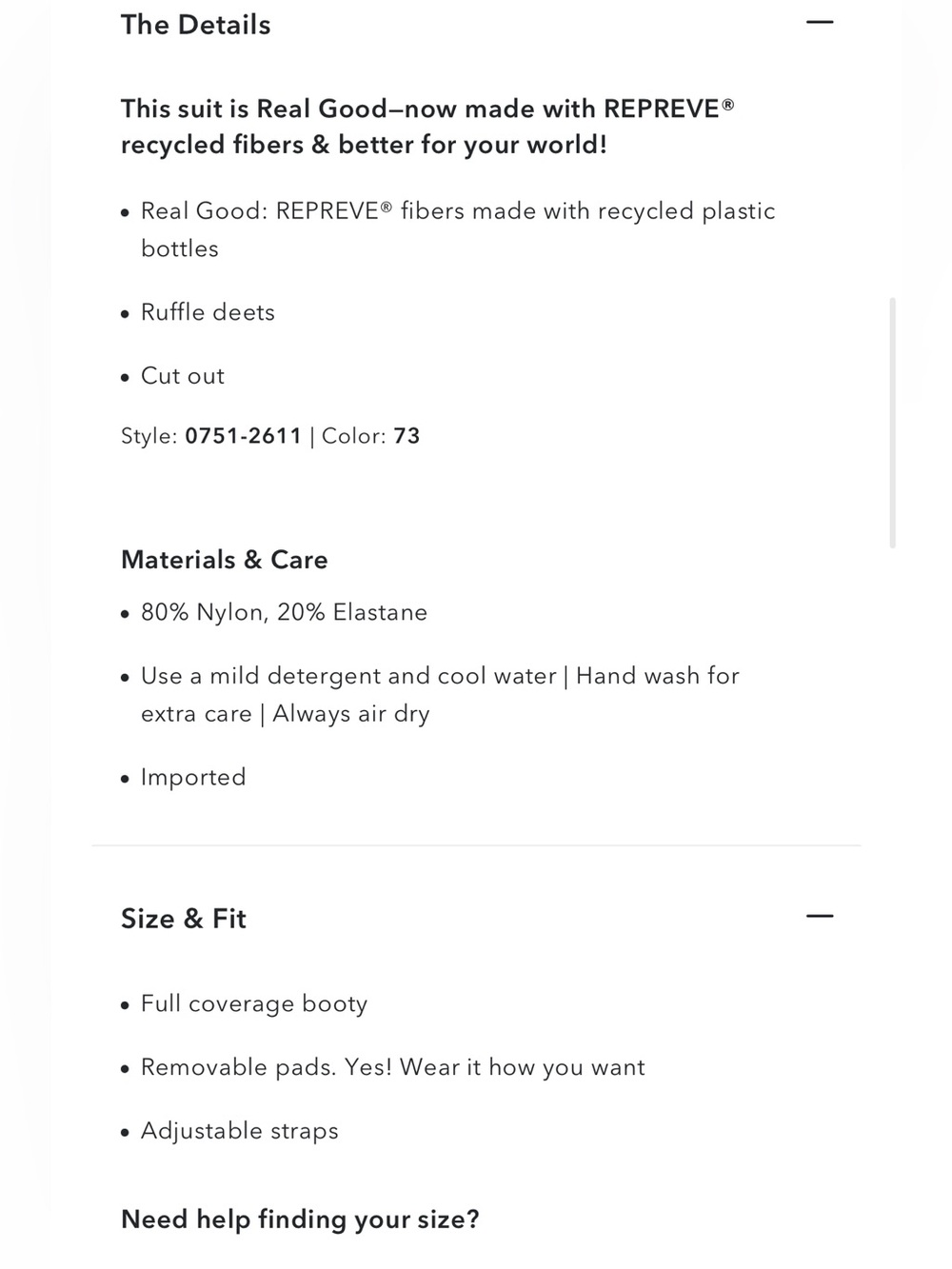Click the Size & Fit heading
Screen dimensions: 952x1269
184,919
